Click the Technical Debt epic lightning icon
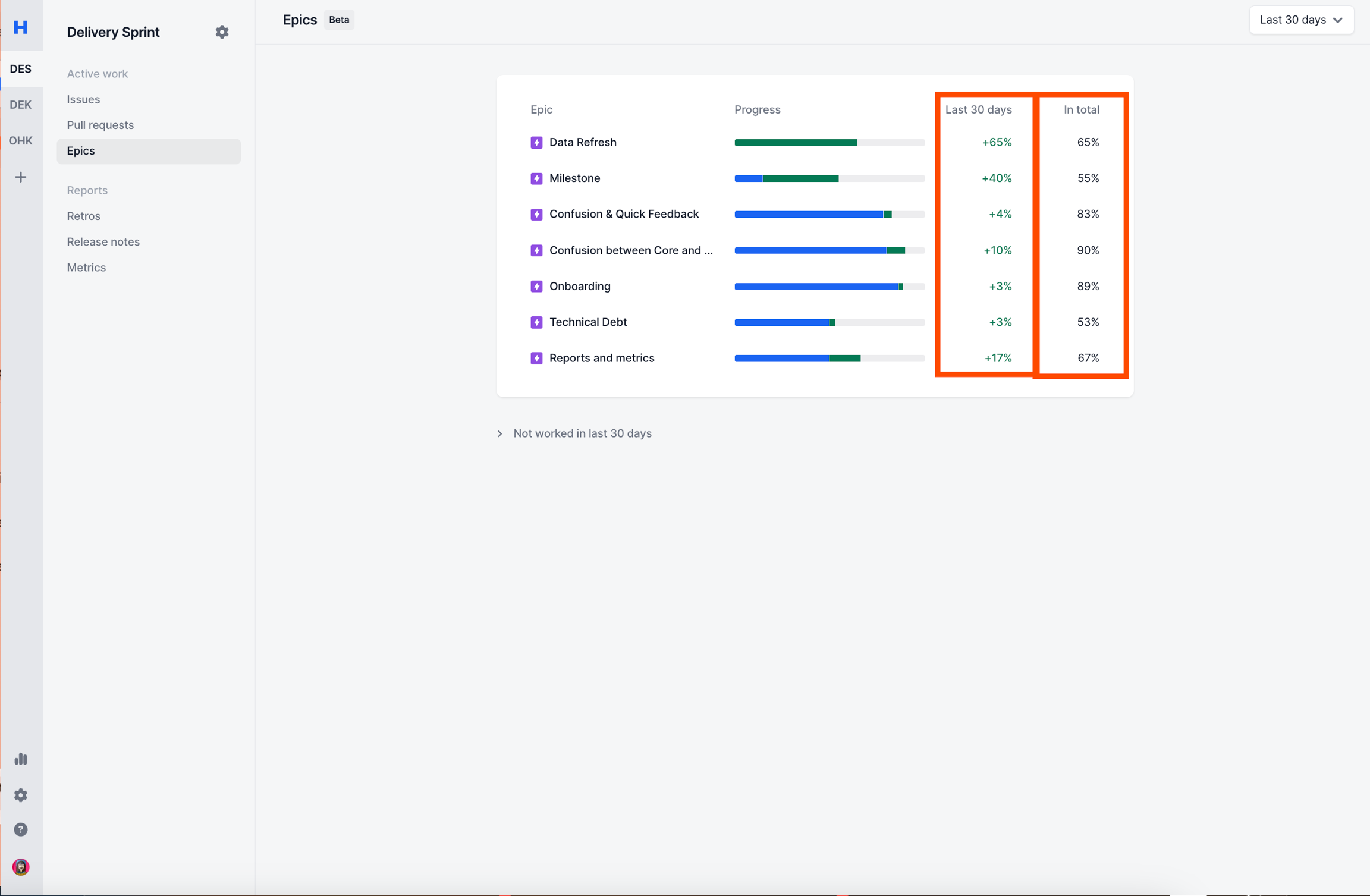 tap(536, 322)
